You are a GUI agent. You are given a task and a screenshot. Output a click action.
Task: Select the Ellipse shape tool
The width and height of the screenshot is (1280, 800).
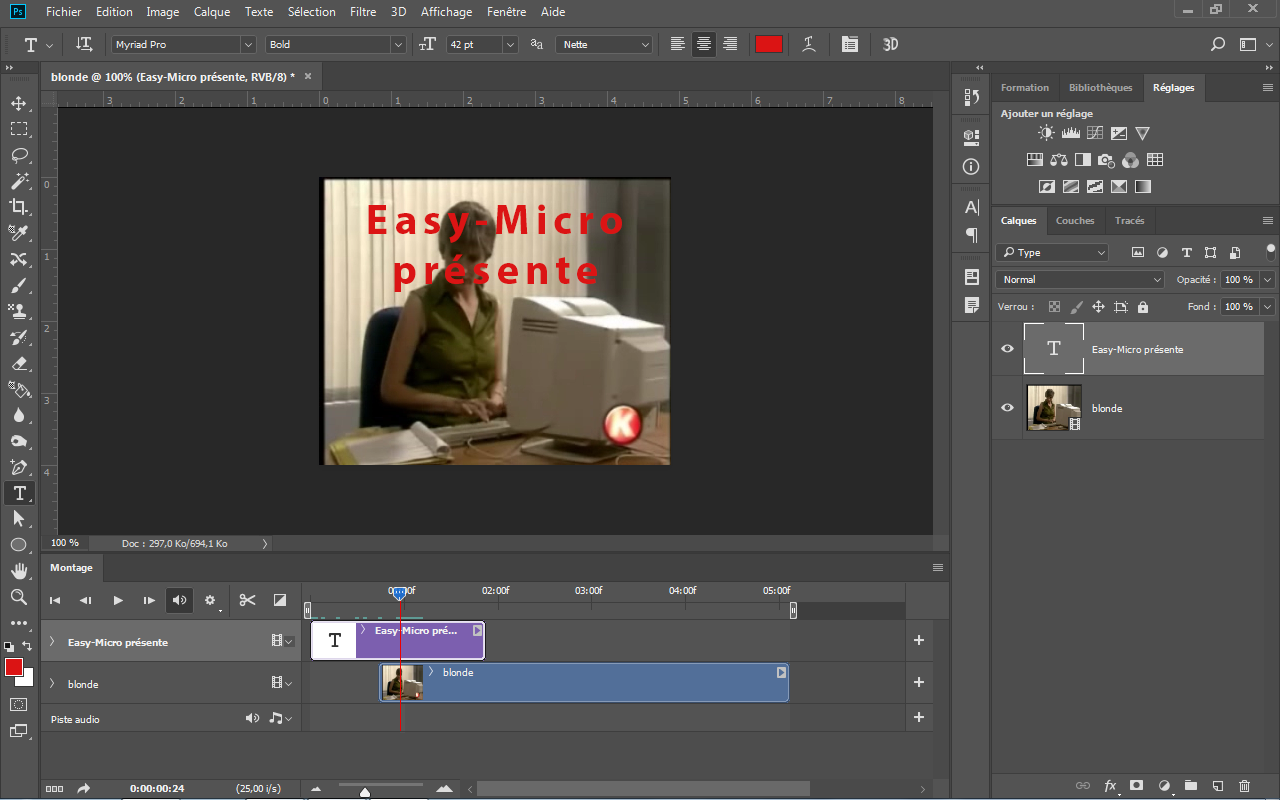click(18, 545)
